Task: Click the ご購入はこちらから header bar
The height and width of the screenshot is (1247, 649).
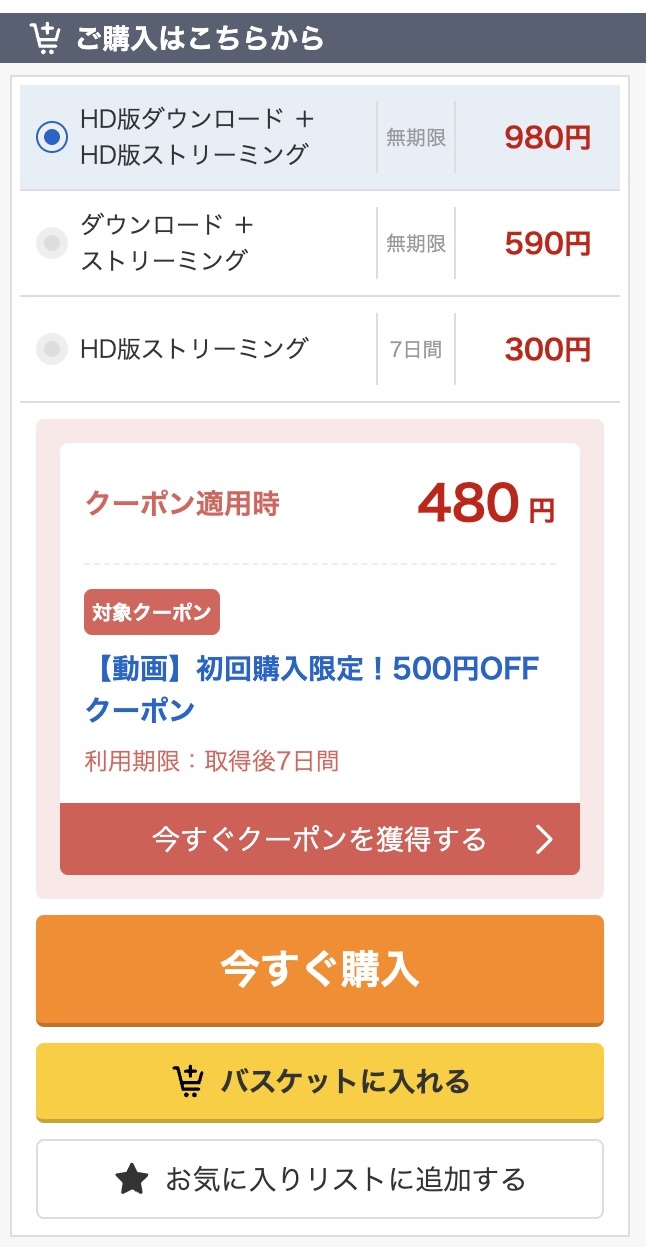Action: click(x=324, y=34)
